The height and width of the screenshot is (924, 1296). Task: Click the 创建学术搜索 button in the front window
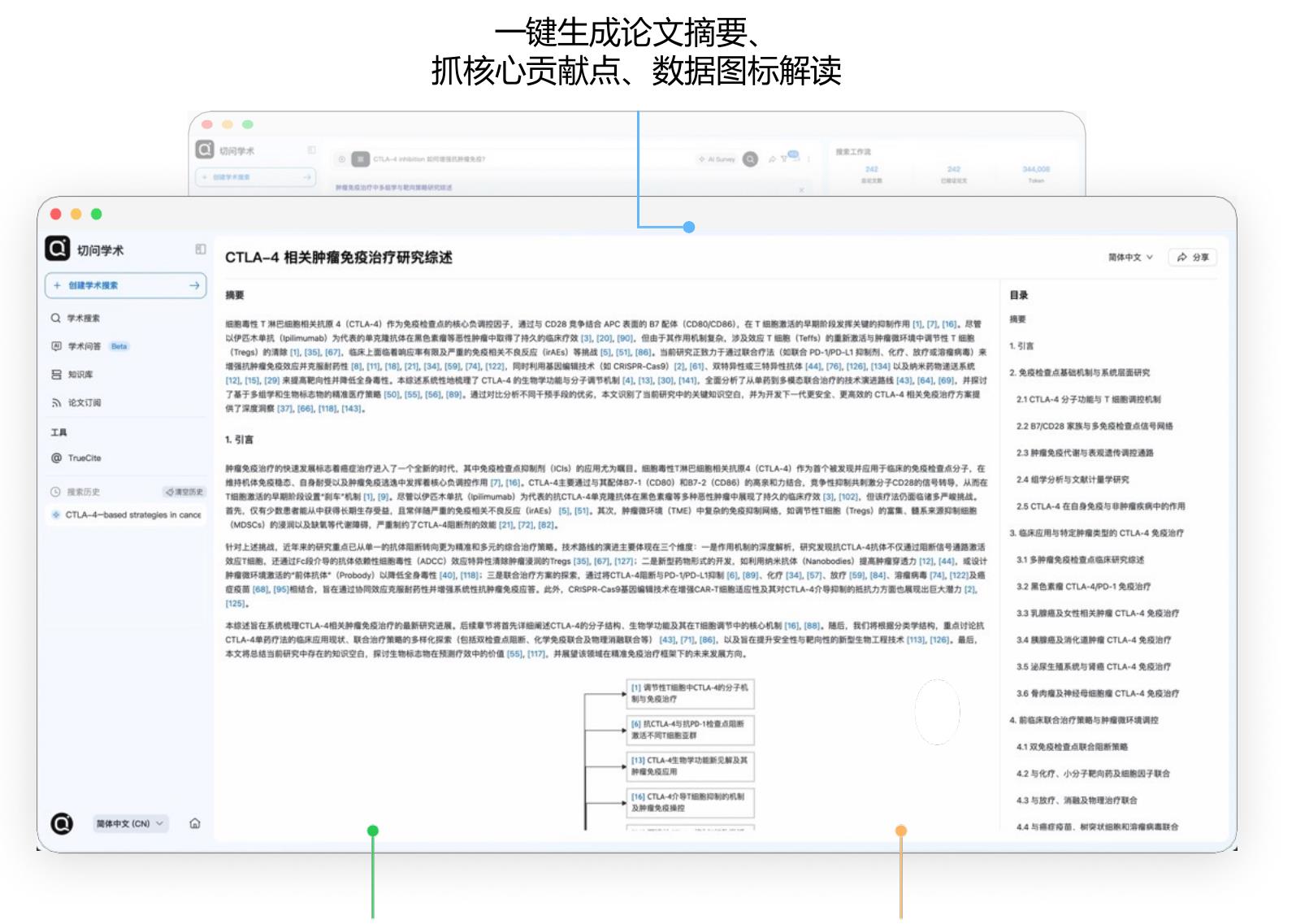coord(126,285)
